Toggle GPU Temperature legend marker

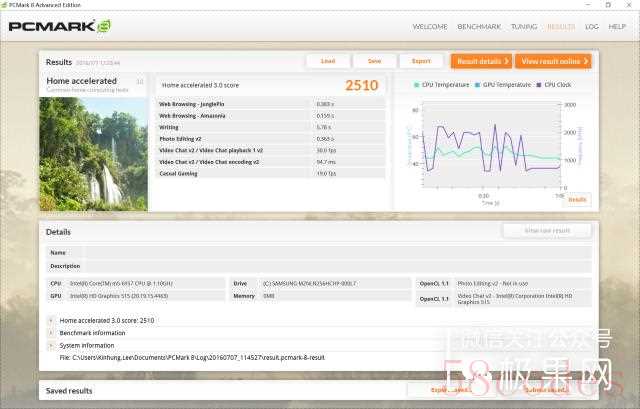(x=478, y=85)
